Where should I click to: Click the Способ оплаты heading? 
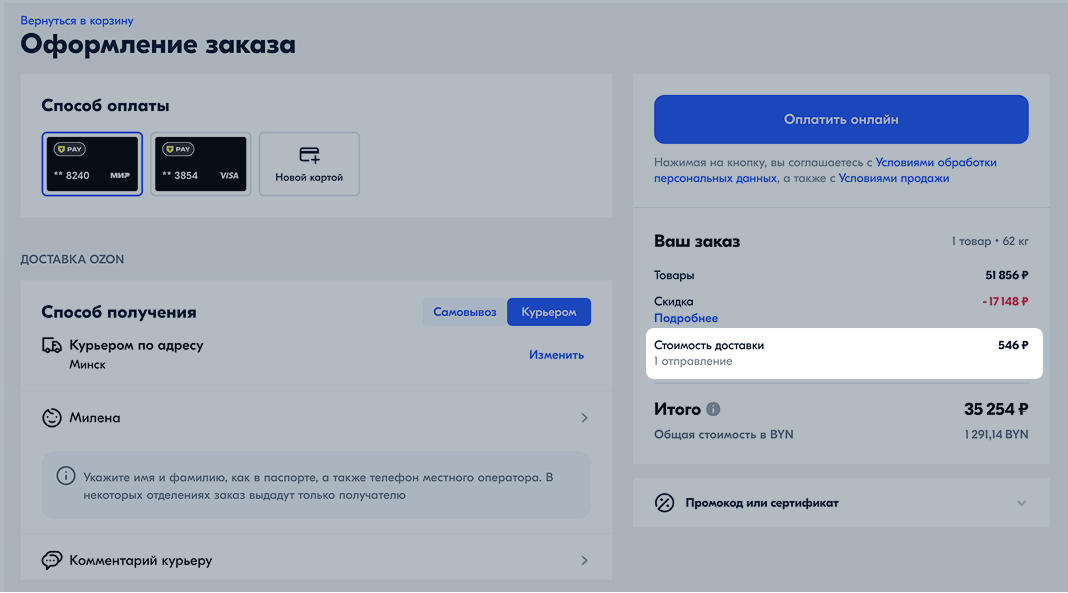(106, 106)
